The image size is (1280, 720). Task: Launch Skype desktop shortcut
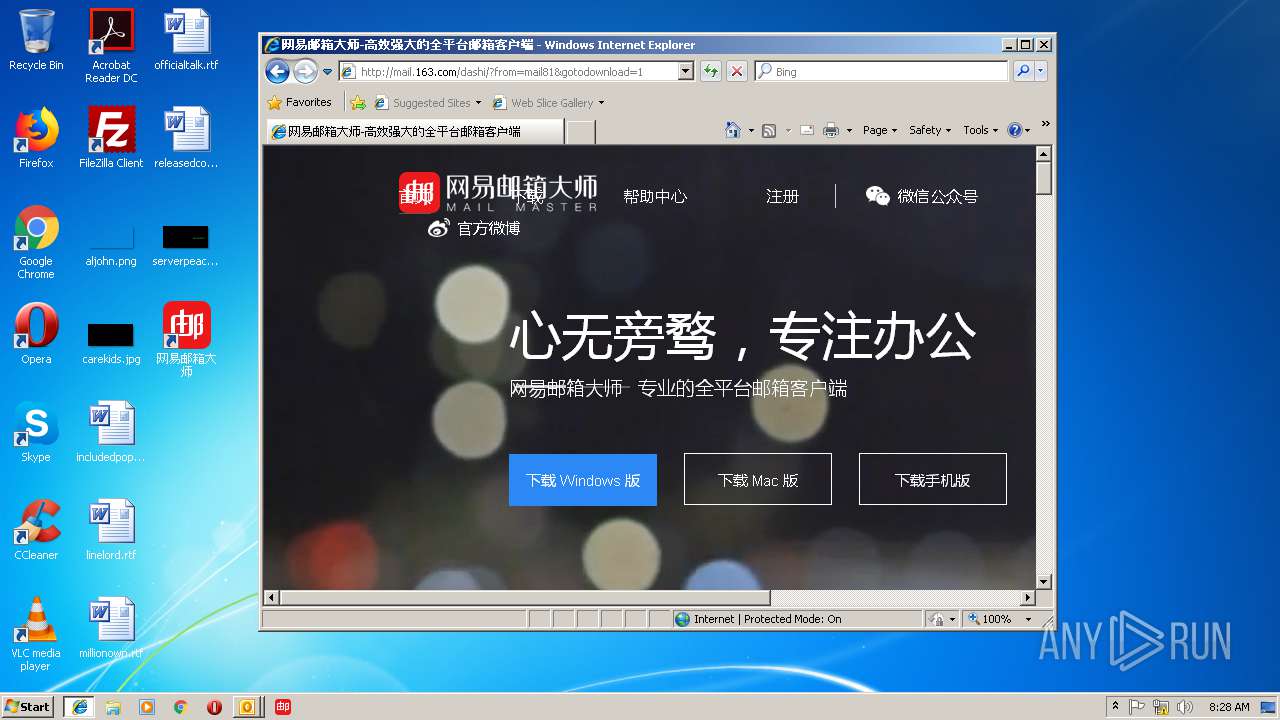(x=36, y=432)
